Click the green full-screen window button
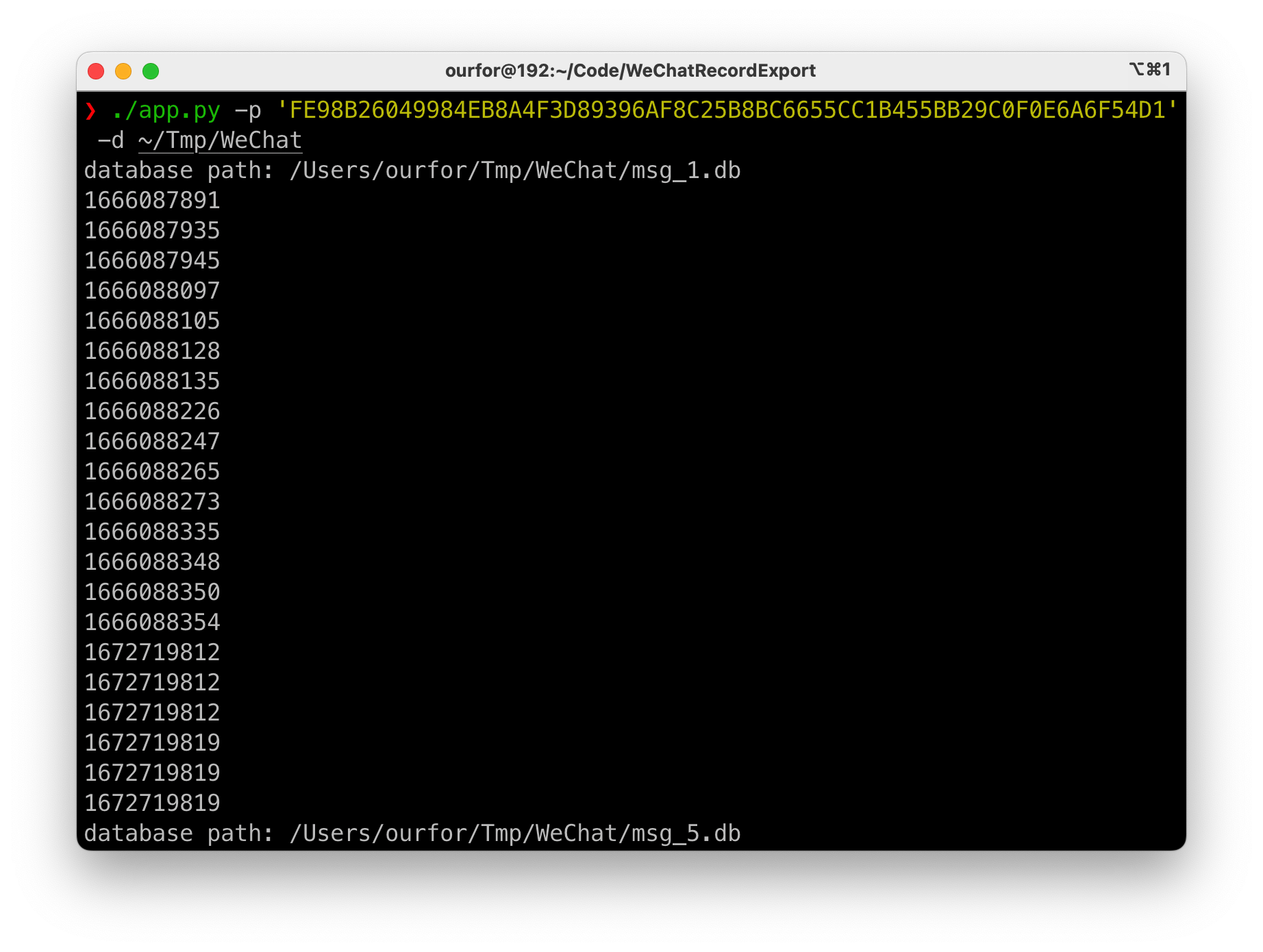 coord(151,71)
